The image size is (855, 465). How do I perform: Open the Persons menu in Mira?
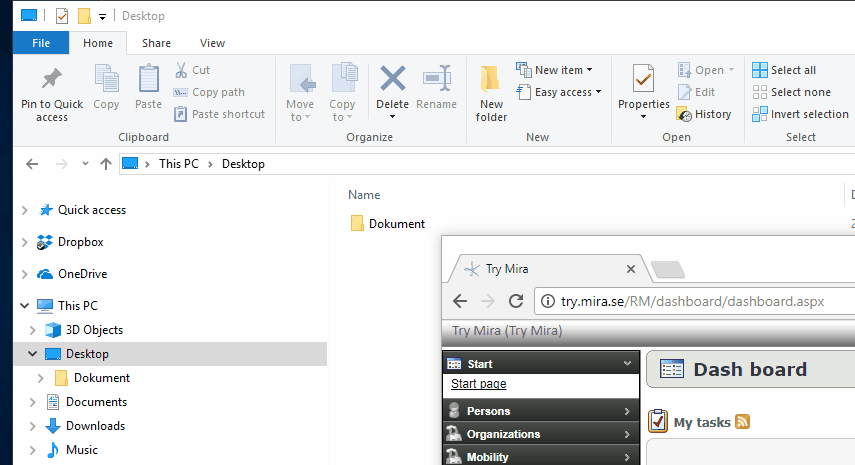[x=540, y=410]
